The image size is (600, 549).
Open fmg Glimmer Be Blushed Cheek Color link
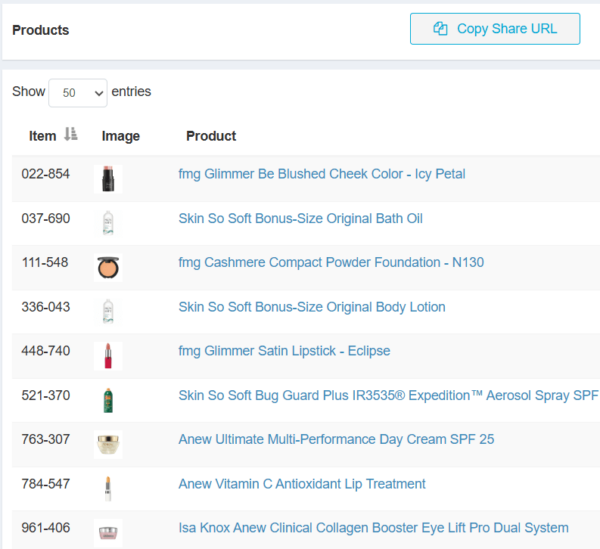click(x=321, y=174)
